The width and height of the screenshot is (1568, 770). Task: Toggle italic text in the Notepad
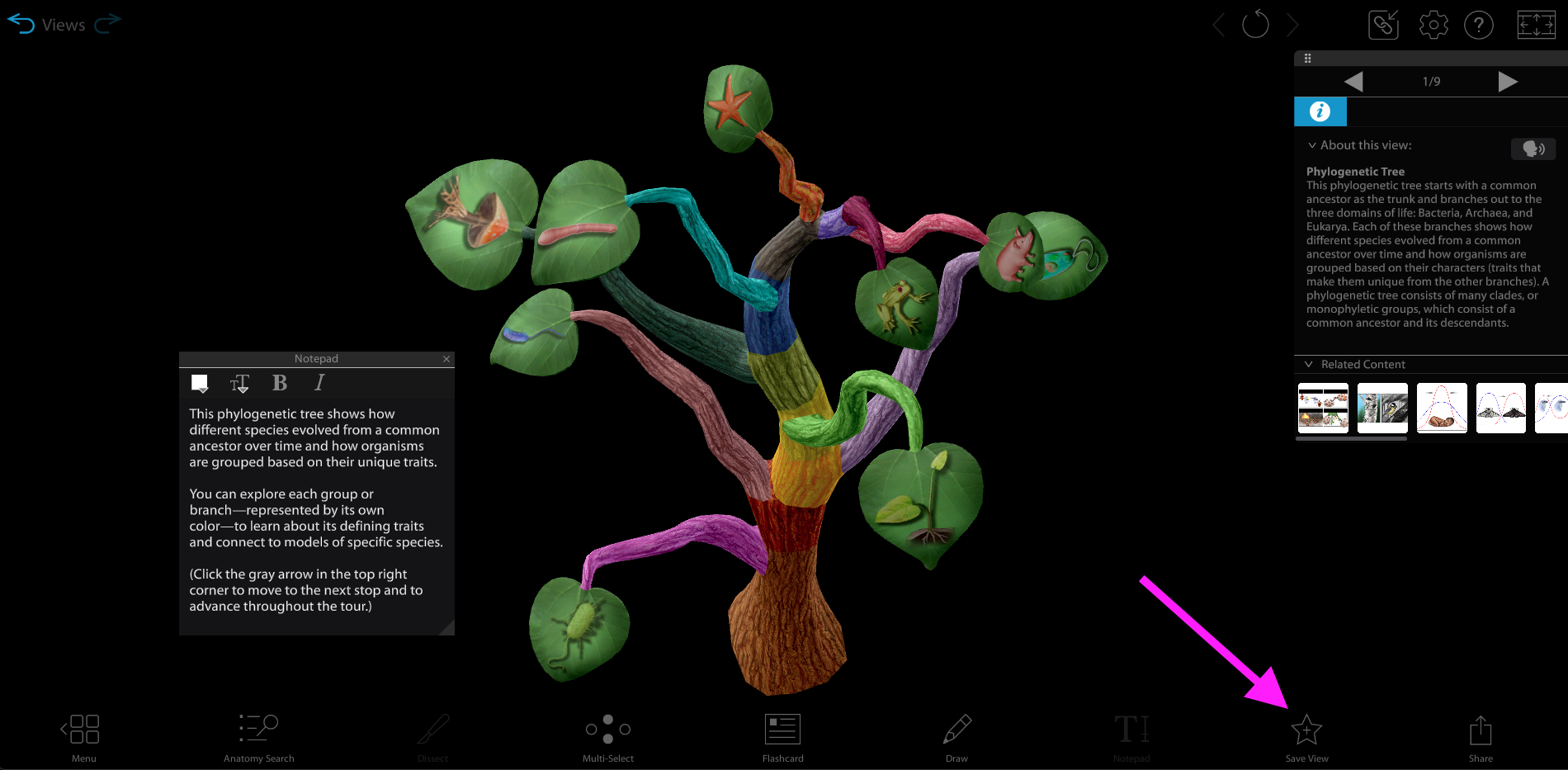click(319, 382)
